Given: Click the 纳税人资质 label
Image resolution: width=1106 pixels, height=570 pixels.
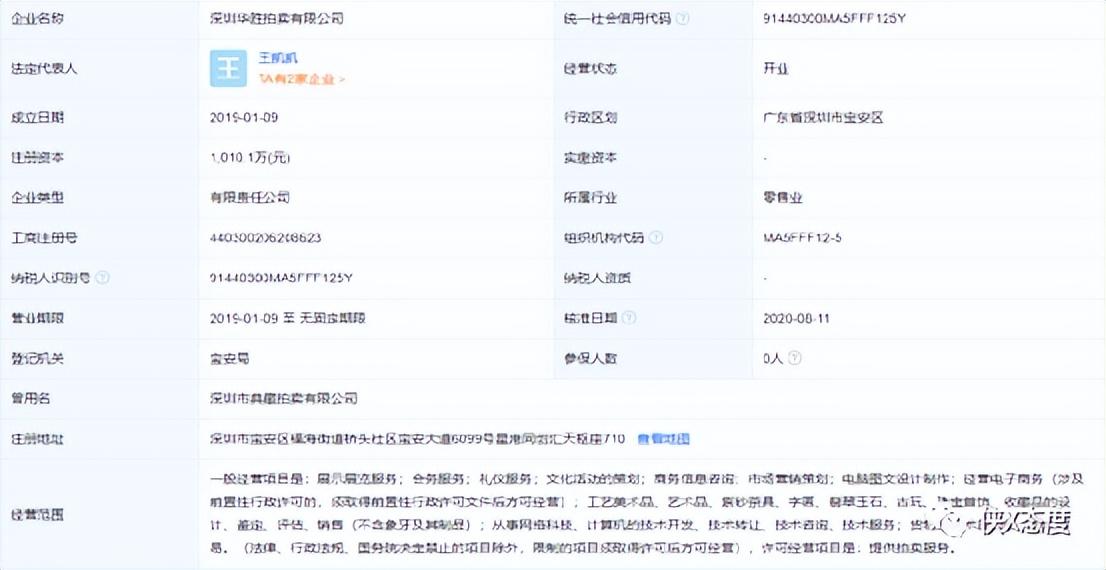Looking at the screenshot, I should [x=597, y=278].
